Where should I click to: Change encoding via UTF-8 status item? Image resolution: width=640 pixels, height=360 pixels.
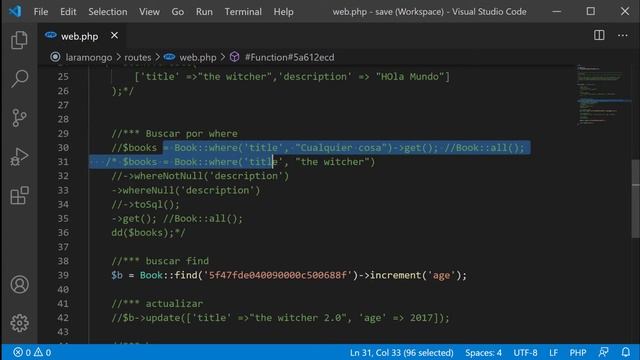point(525,352)
